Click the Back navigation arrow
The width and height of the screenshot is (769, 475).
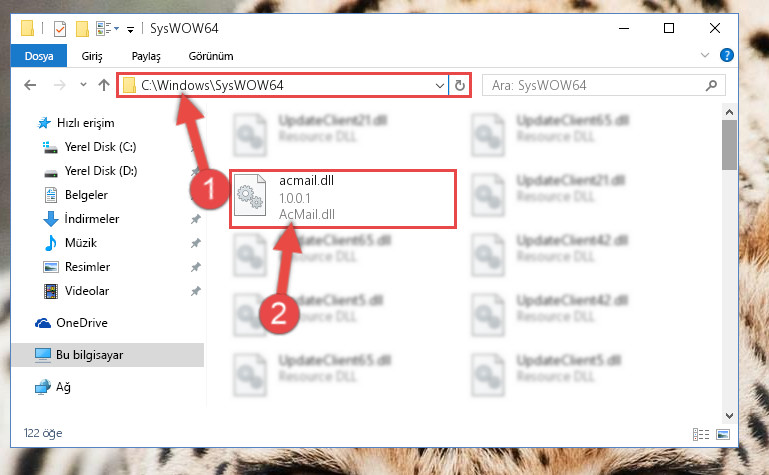click(30, 85)
